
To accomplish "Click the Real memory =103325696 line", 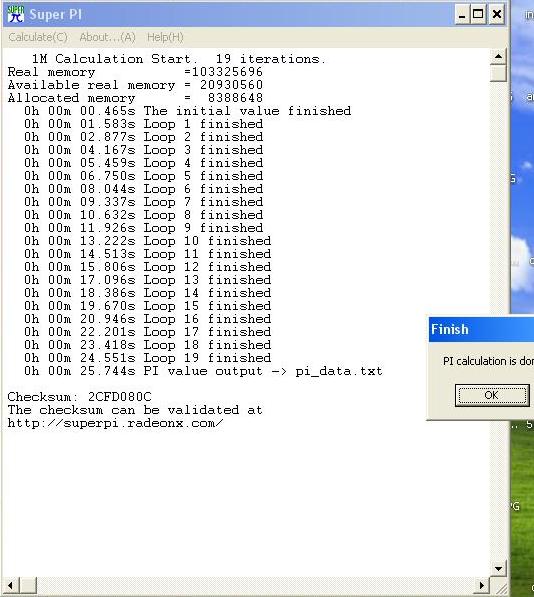I will tap(135, 72).
